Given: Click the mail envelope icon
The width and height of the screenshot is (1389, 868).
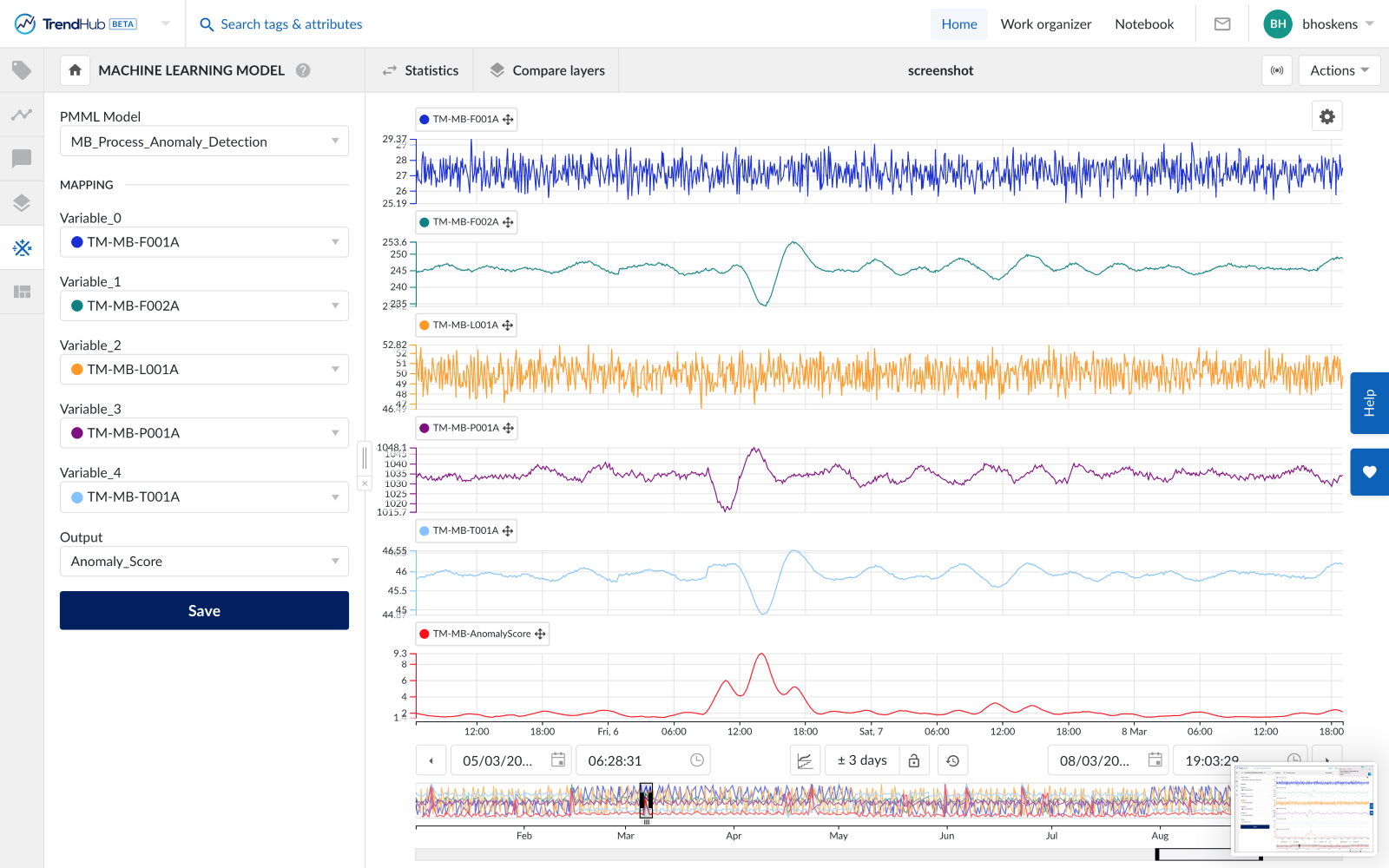Looking at the screenshot, I should click(x=1222, y=24).
